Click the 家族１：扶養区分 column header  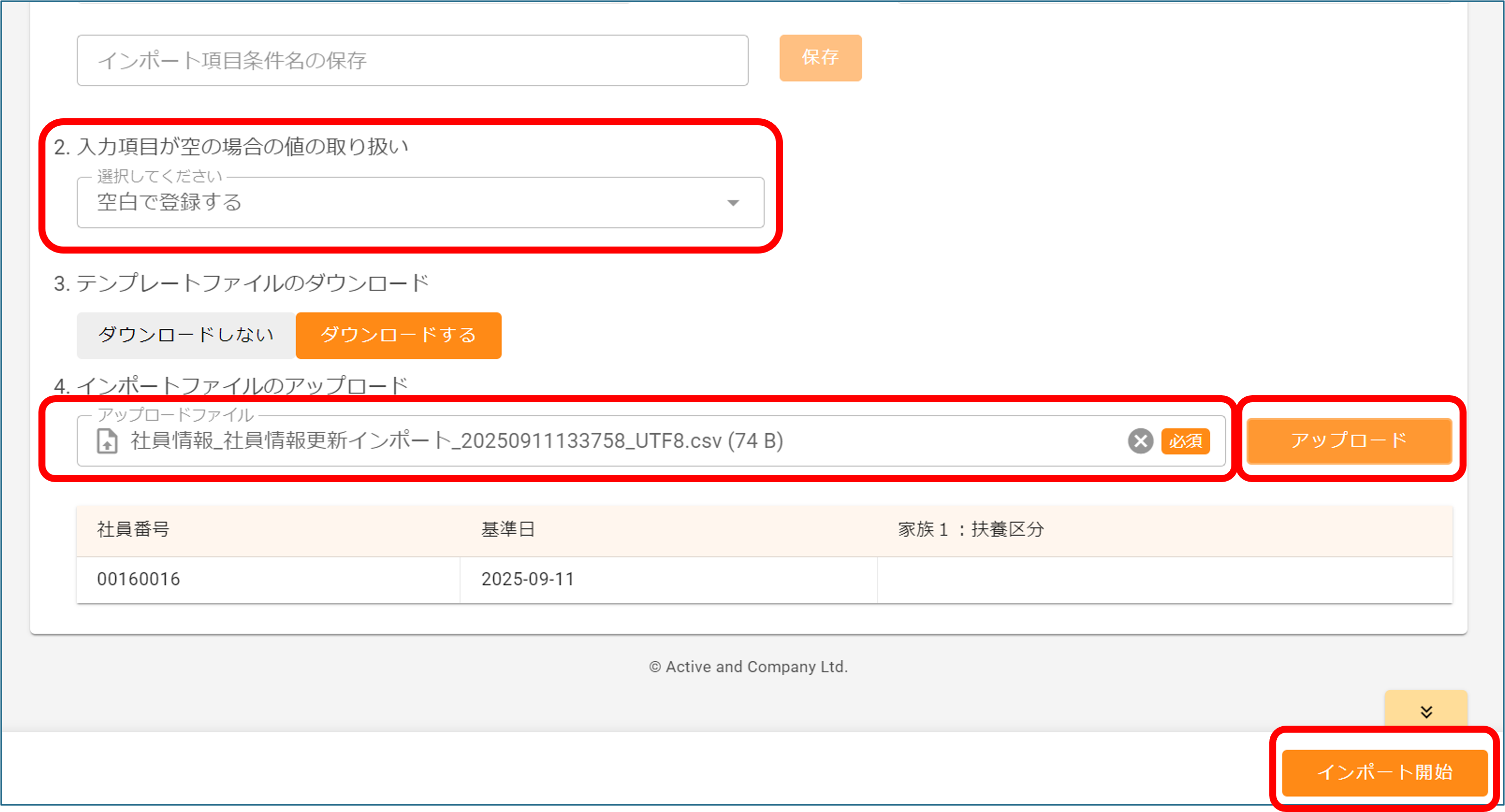(x=972, y=530)
